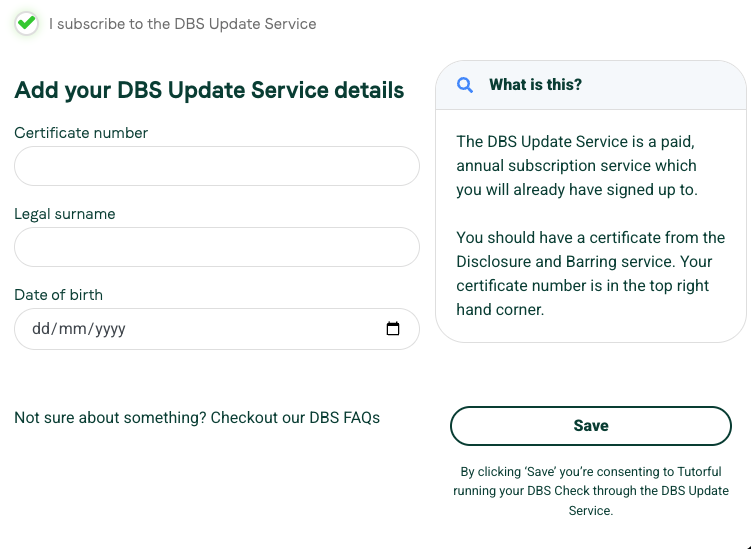This screenshot has width=751, height=549.
Task: Untick the green DBS Update Service checkbox
Action: tap(26, 23)
